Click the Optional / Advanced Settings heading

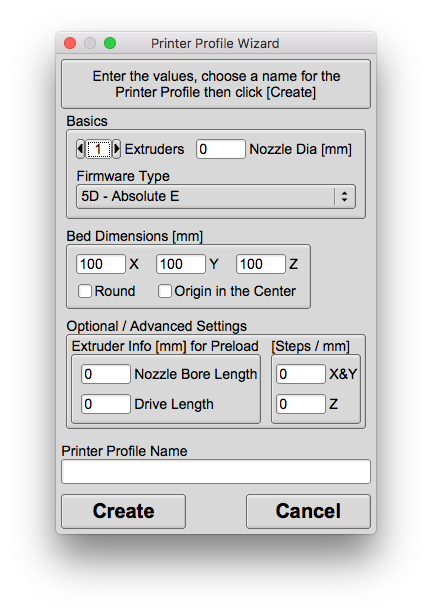point(157,326)
